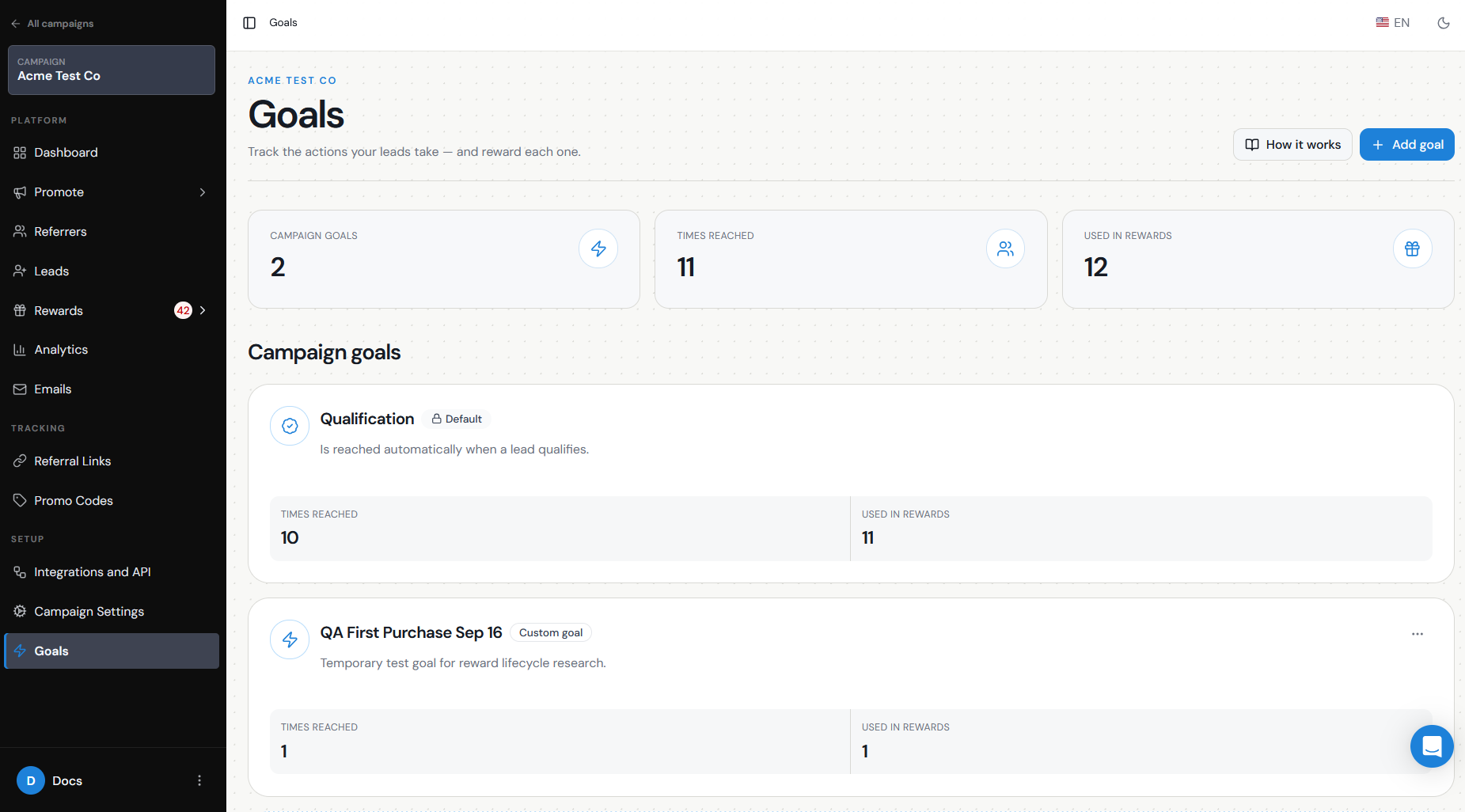Open the chat support widget
Viewport: 1465px width, 812px height.
point(1432,746)
